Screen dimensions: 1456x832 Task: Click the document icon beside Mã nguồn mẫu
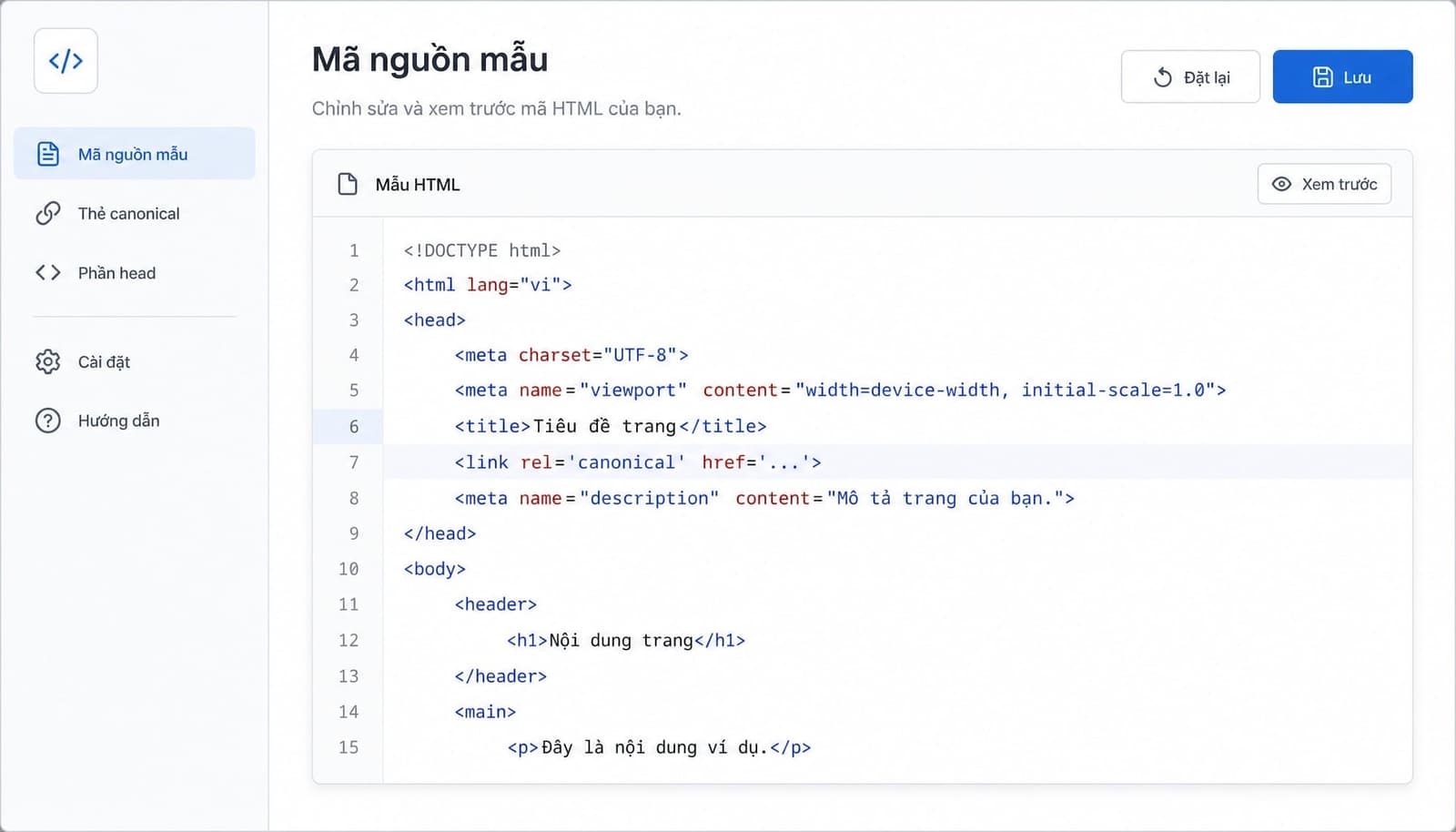(48, 154)
